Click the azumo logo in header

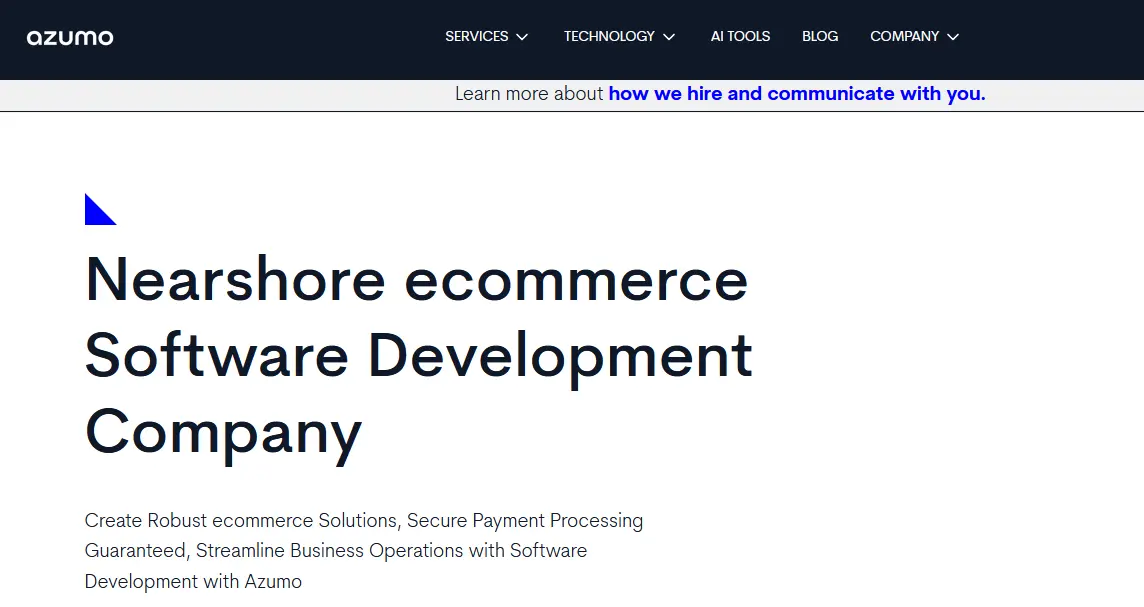point(70,37)
